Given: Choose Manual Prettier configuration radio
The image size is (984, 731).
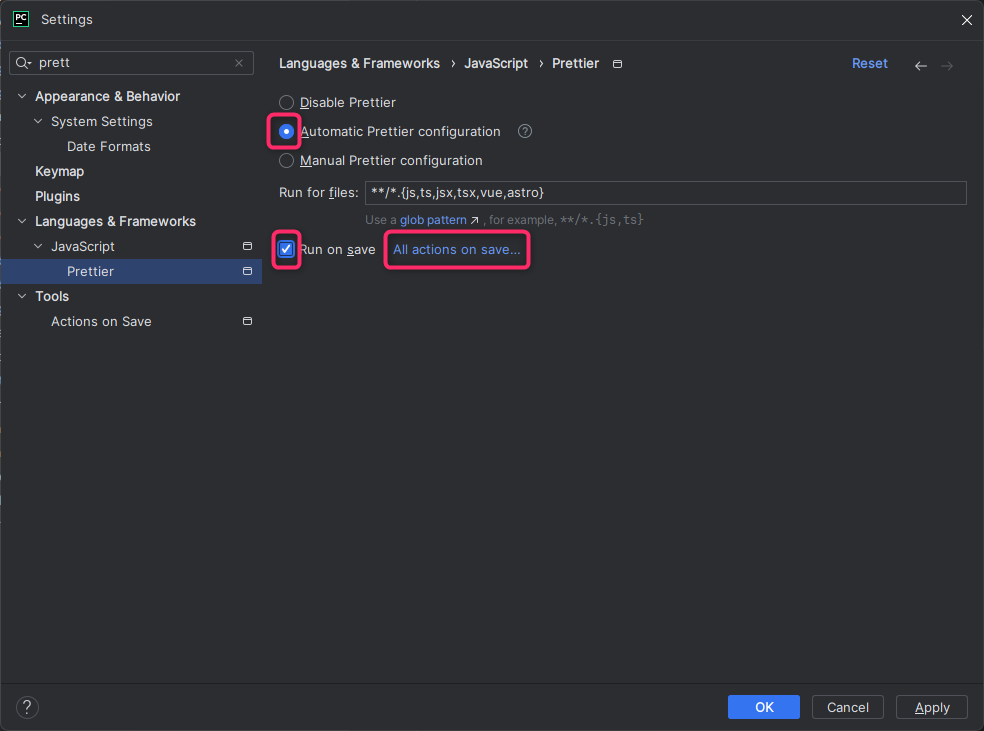Looking at the screenshot, I should (286, 161).
